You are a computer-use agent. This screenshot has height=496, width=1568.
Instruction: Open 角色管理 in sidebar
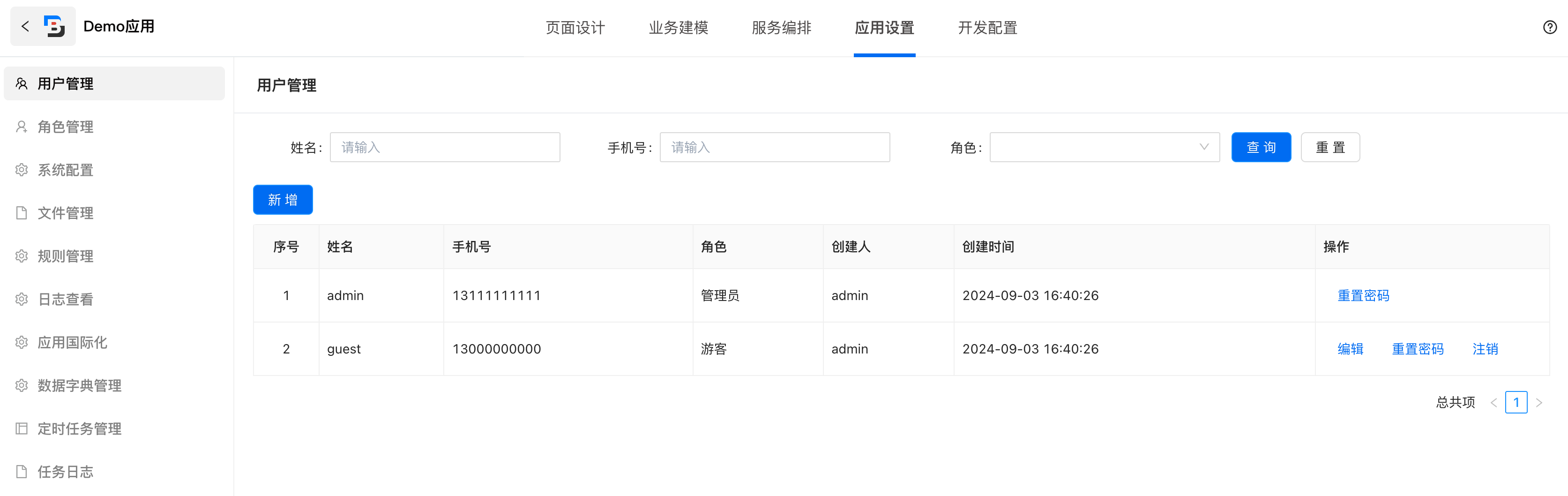114,127
